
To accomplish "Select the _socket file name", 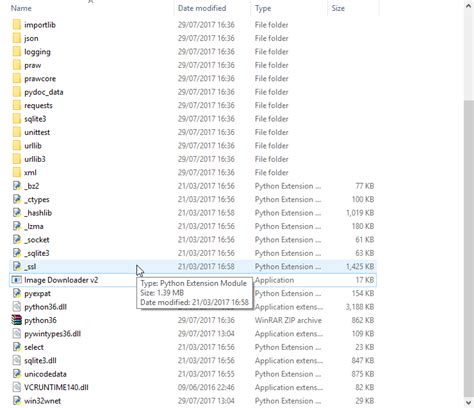I will point(37,240).
